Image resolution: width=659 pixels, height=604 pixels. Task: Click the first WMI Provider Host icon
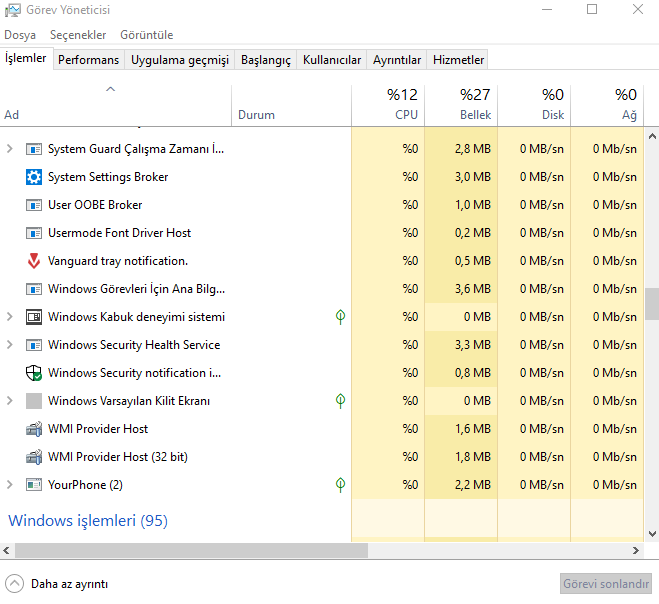coord(33,429)
